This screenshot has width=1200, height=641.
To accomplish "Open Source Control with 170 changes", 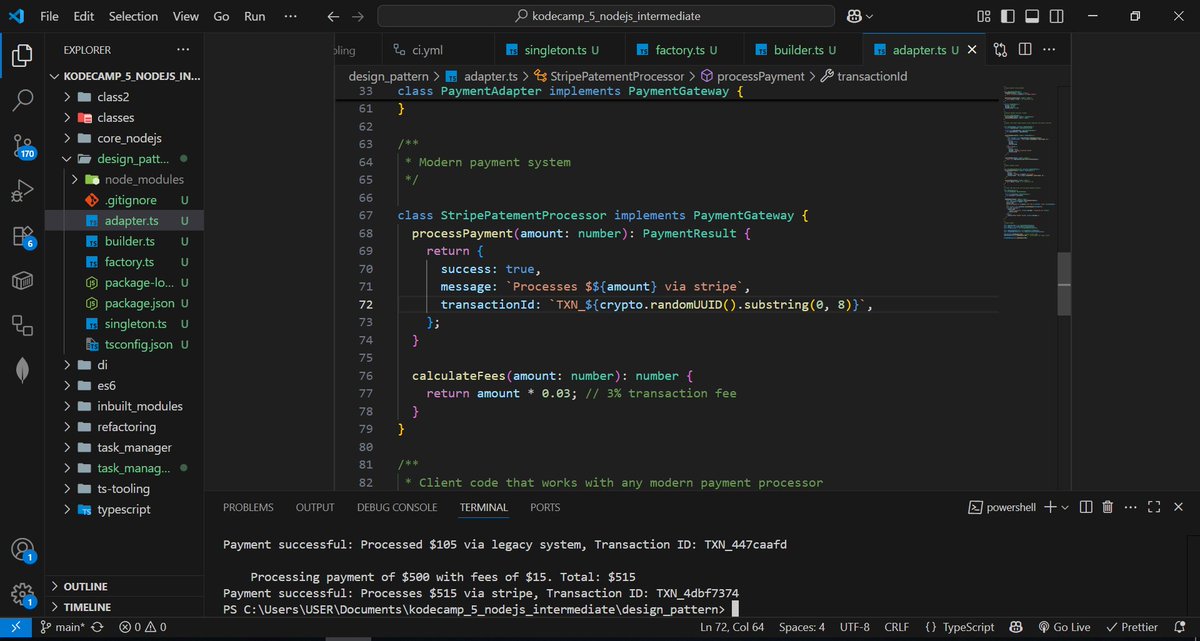I will click(22, 146).
